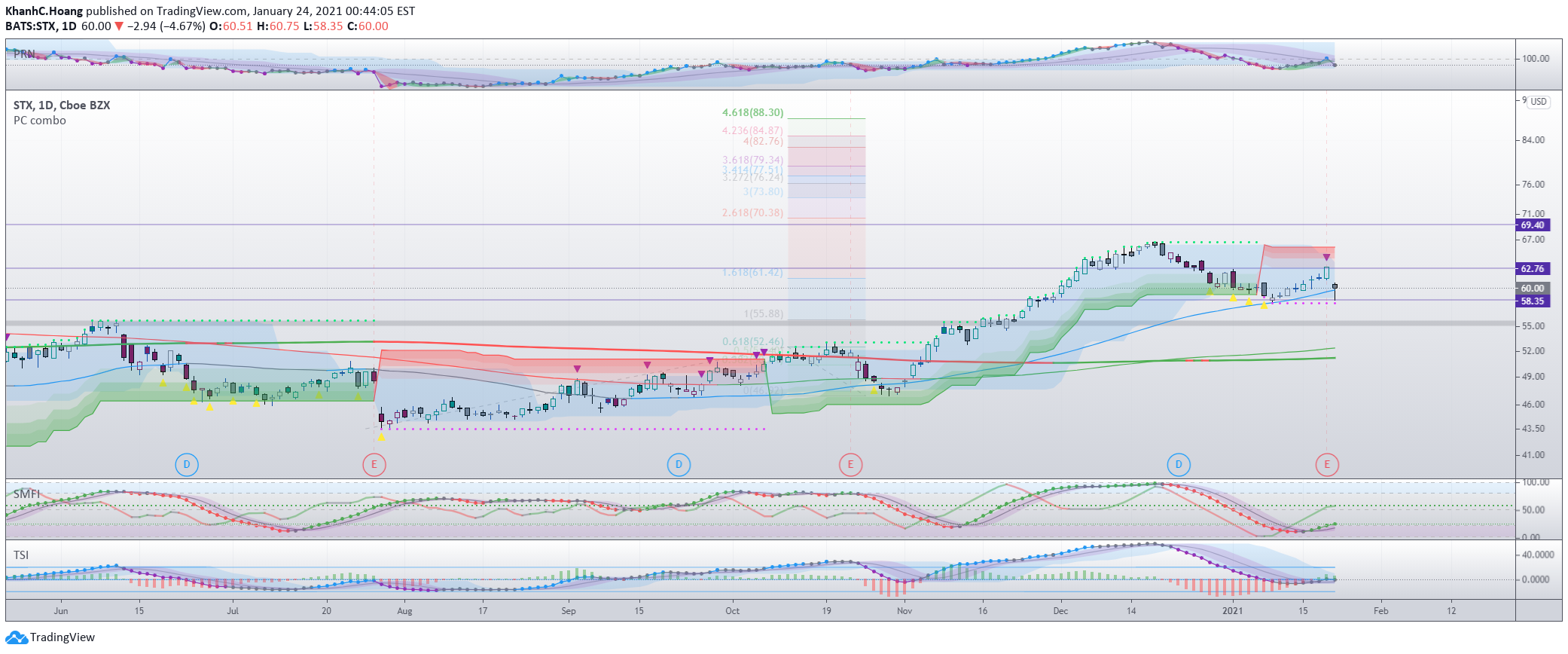
Task: Click the STX, 1D, Cboe BZX title
Action: pos(62,105)
